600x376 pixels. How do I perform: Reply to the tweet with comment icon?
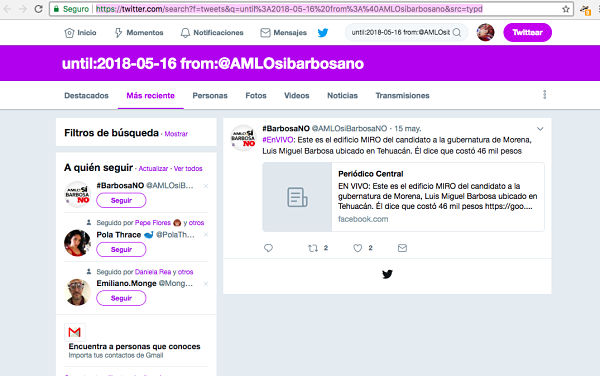pos(268,248)
